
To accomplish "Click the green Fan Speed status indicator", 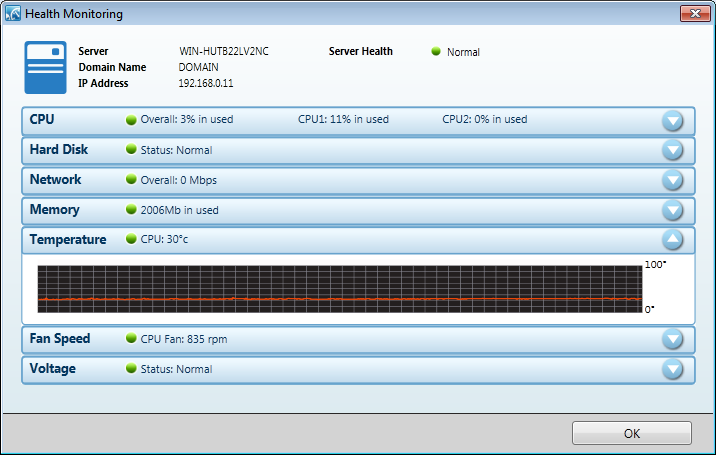I will click(131, 339).
